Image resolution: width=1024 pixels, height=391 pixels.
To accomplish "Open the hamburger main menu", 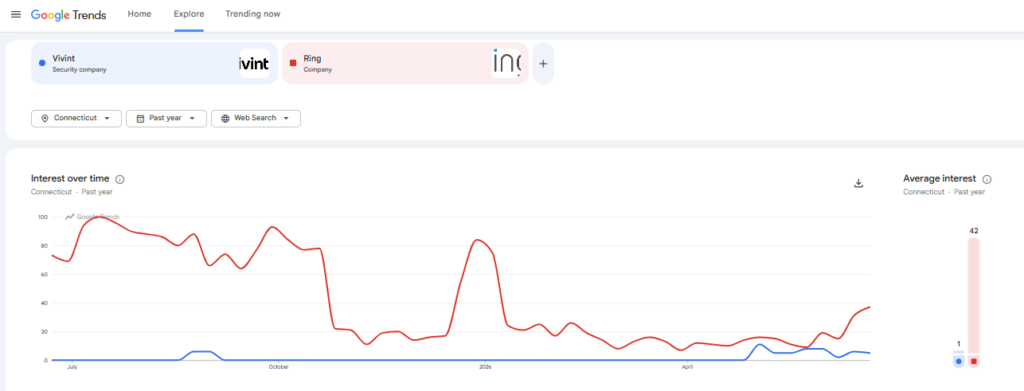I will pos(16,14).
